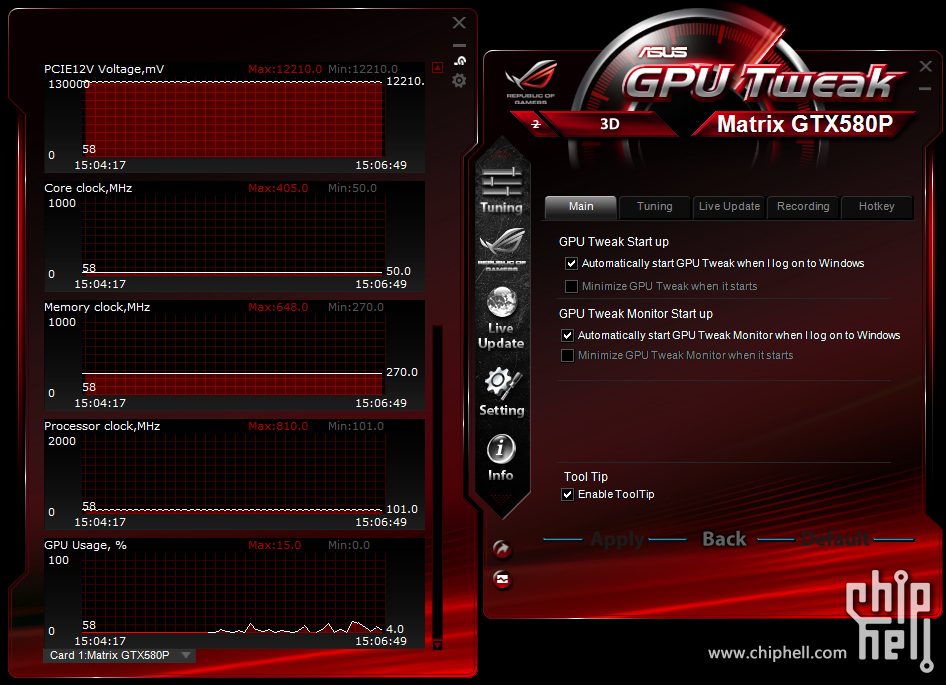Click the "GPU Tweak Start up" heading
Image resolution: width=946 pixels, height=685 pixels.
614,242
